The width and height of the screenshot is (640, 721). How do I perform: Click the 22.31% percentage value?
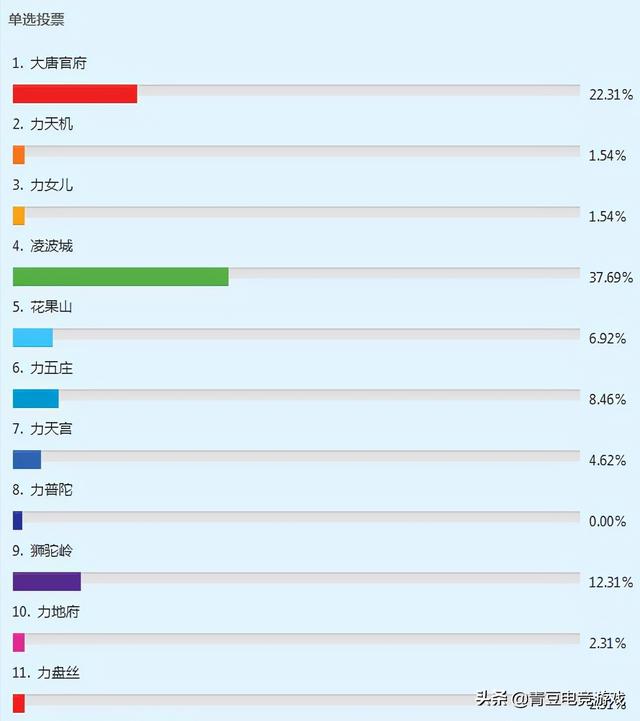click(x=611, y=94)
